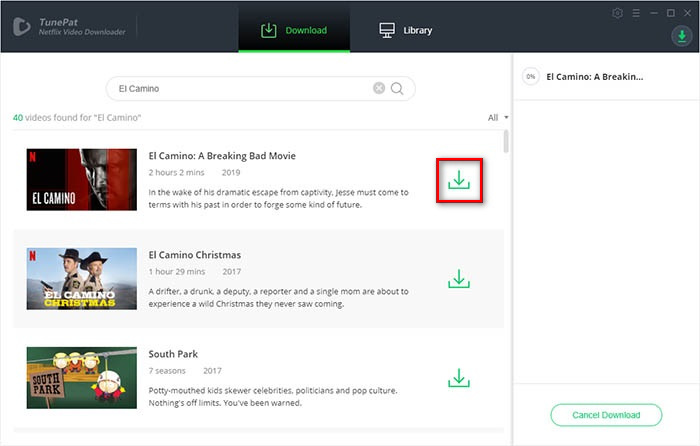The image size is (700, 446).
Task: Click the search field containing El Camino
Action: point(261,88)
